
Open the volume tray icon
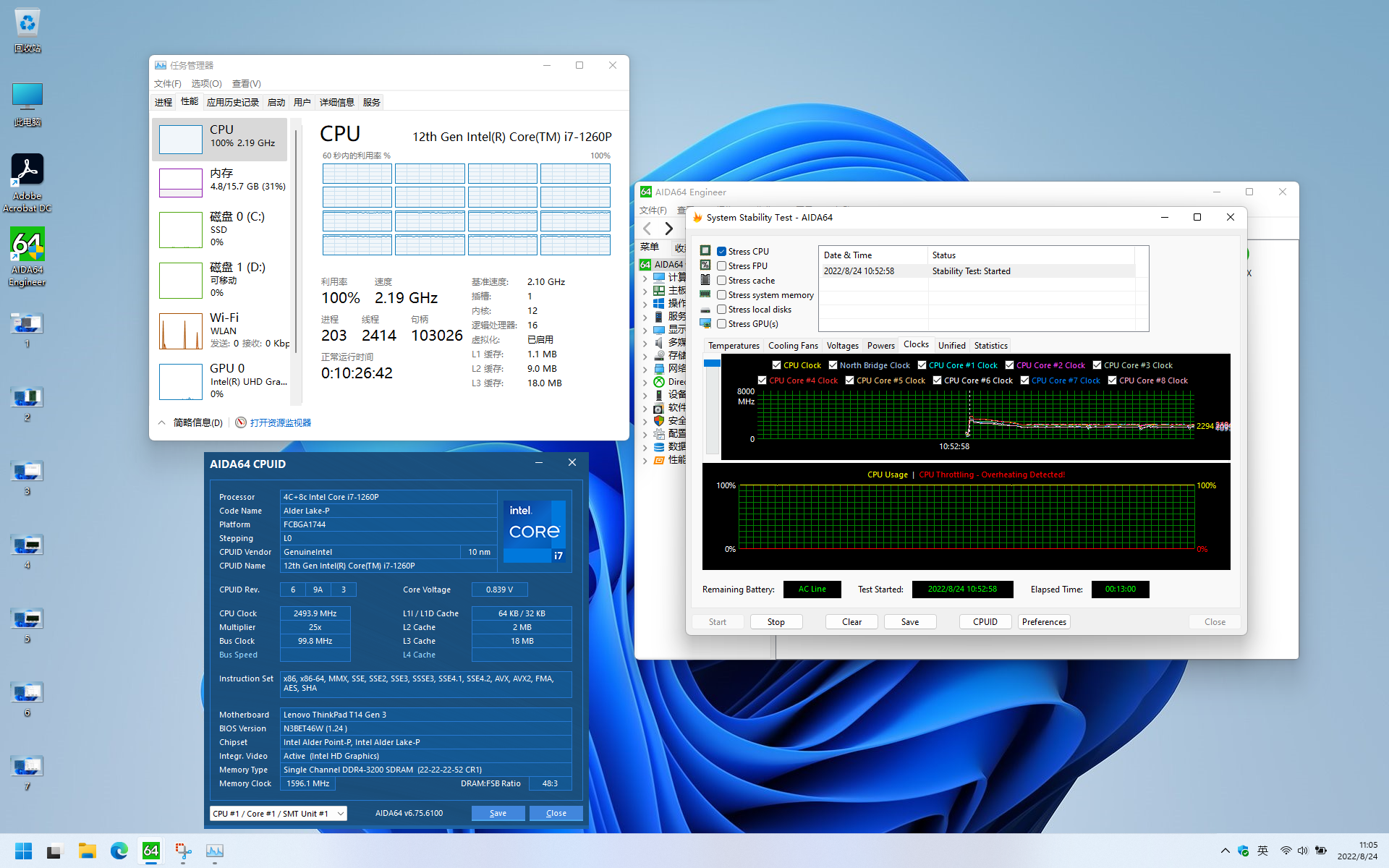[1303, 851]
